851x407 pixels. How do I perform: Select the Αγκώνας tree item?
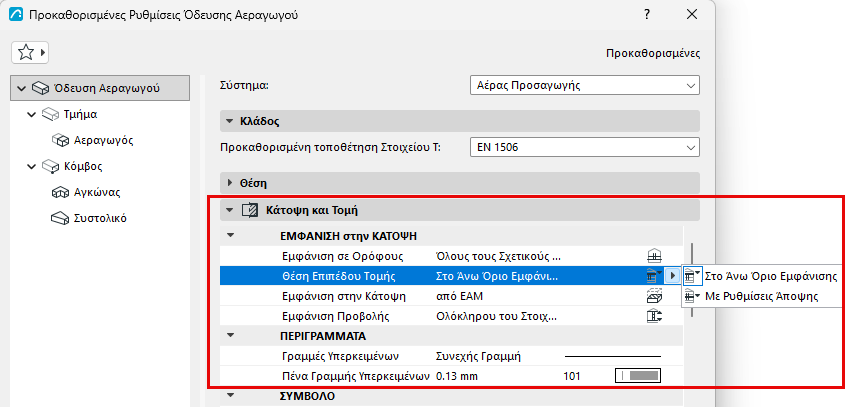pos(97,193)
